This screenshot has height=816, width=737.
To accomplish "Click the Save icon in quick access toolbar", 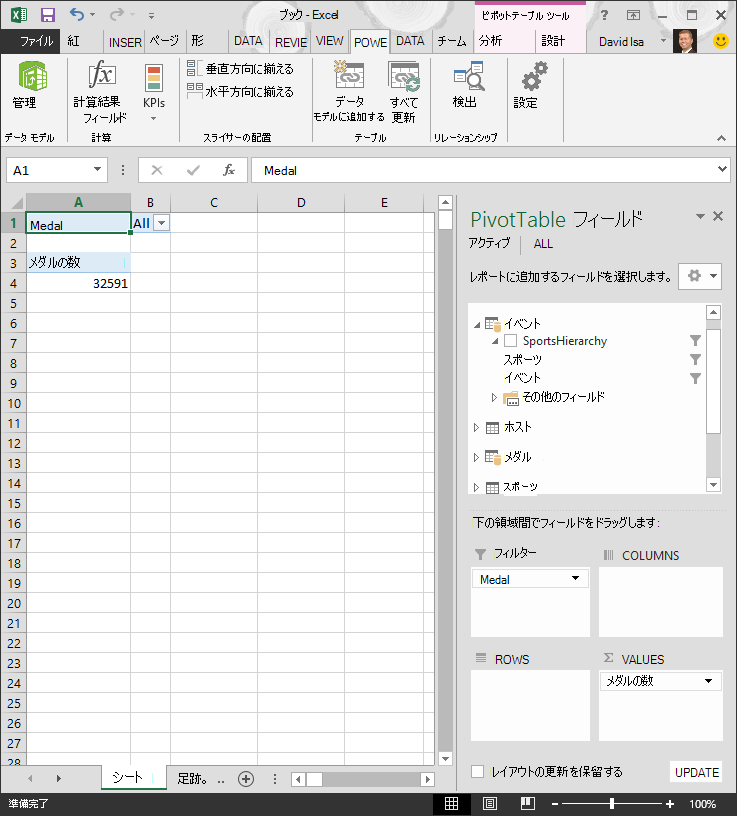I will point(48,15).
